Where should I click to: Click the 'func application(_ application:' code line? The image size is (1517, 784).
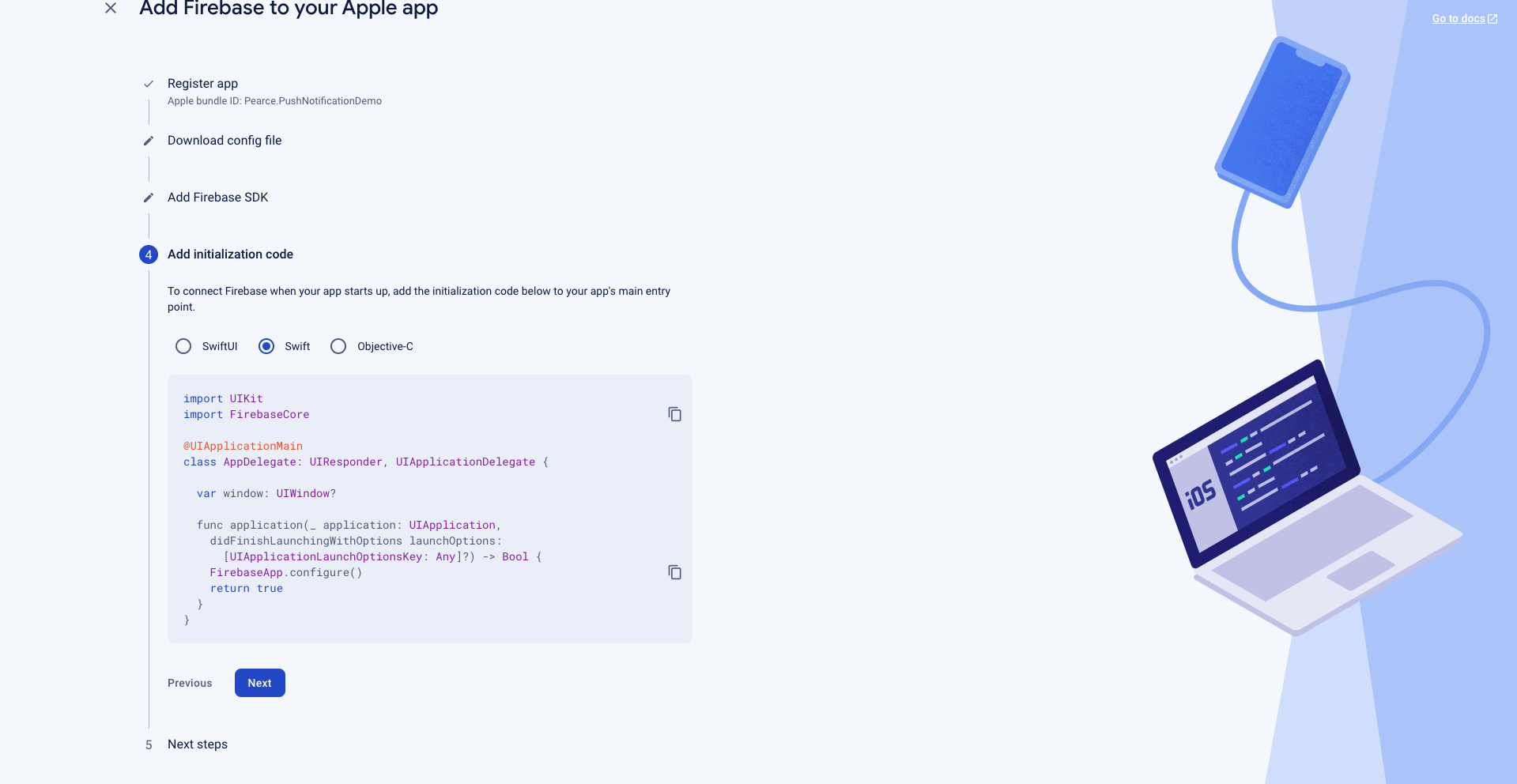349,525
